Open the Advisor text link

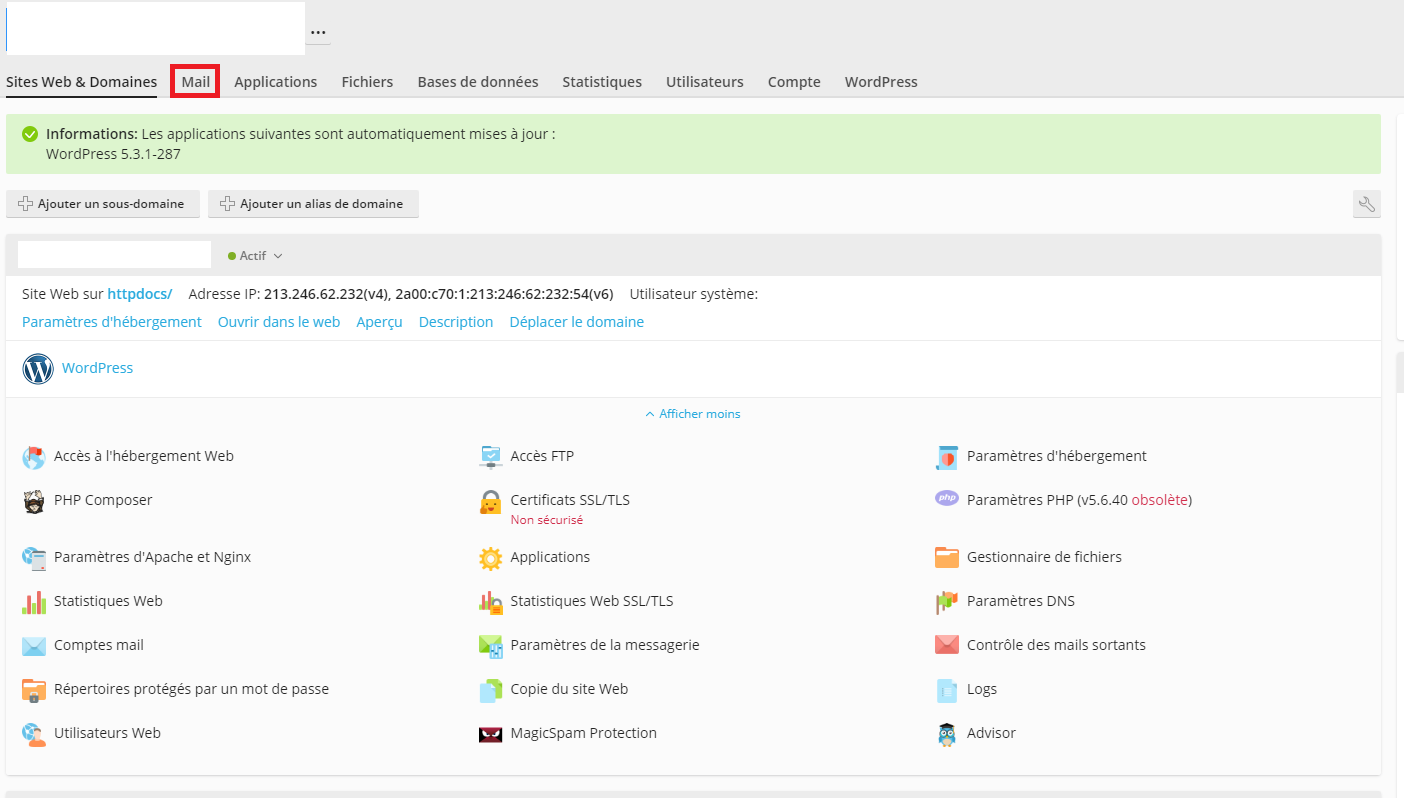click(991, 733)
